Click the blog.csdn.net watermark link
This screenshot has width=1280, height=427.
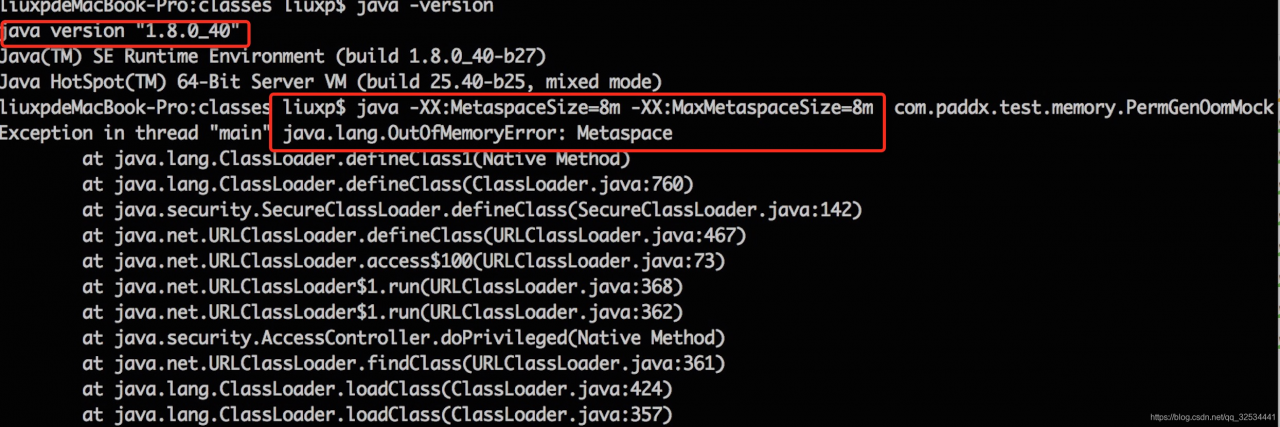coord(1211,416)
